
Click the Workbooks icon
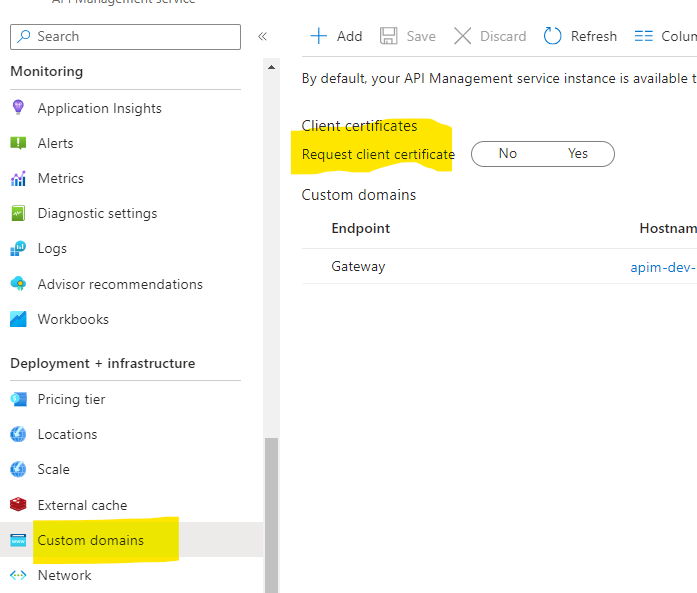(x=18, y=319)
